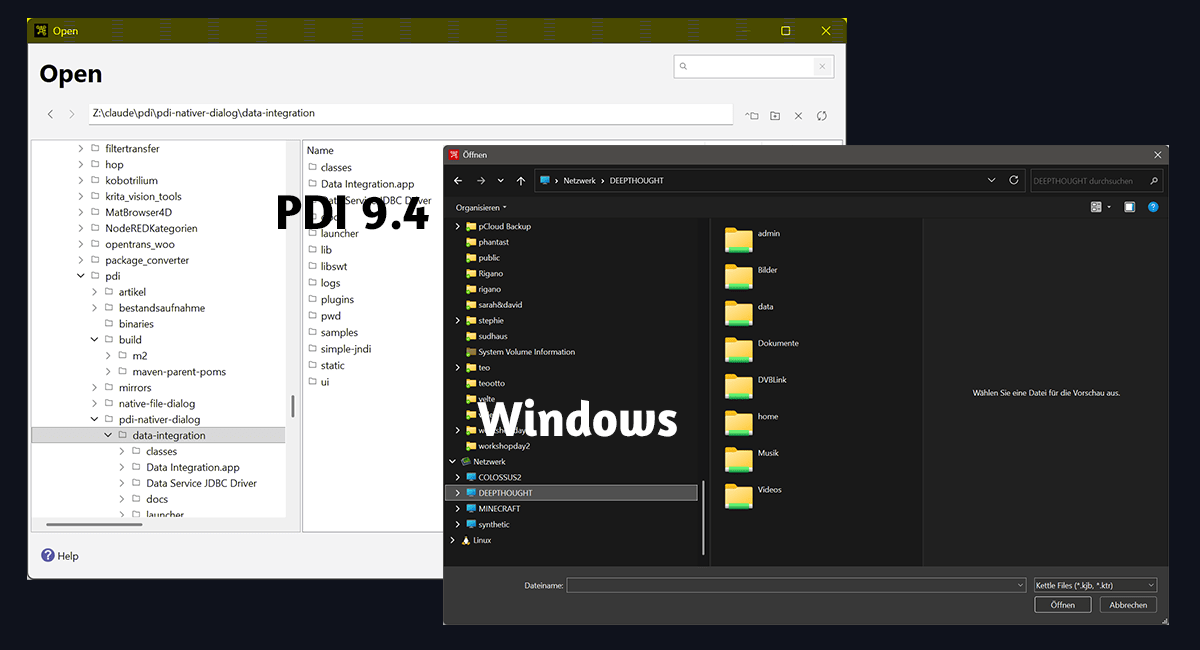Open the address bar previous locations chevron

(x=992, y=180)
